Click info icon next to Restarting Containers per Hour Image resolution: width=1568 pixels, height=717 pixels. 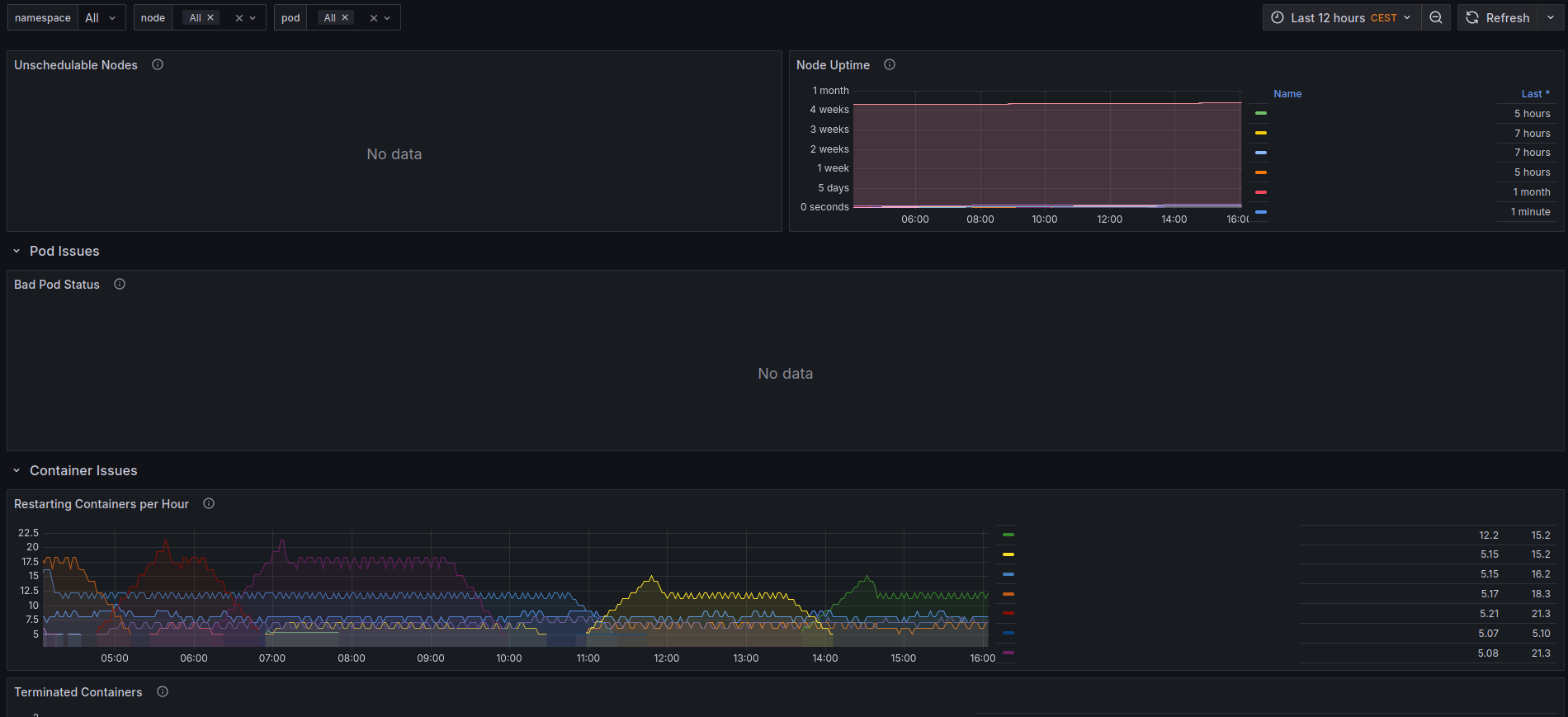[x=209, y=503]
